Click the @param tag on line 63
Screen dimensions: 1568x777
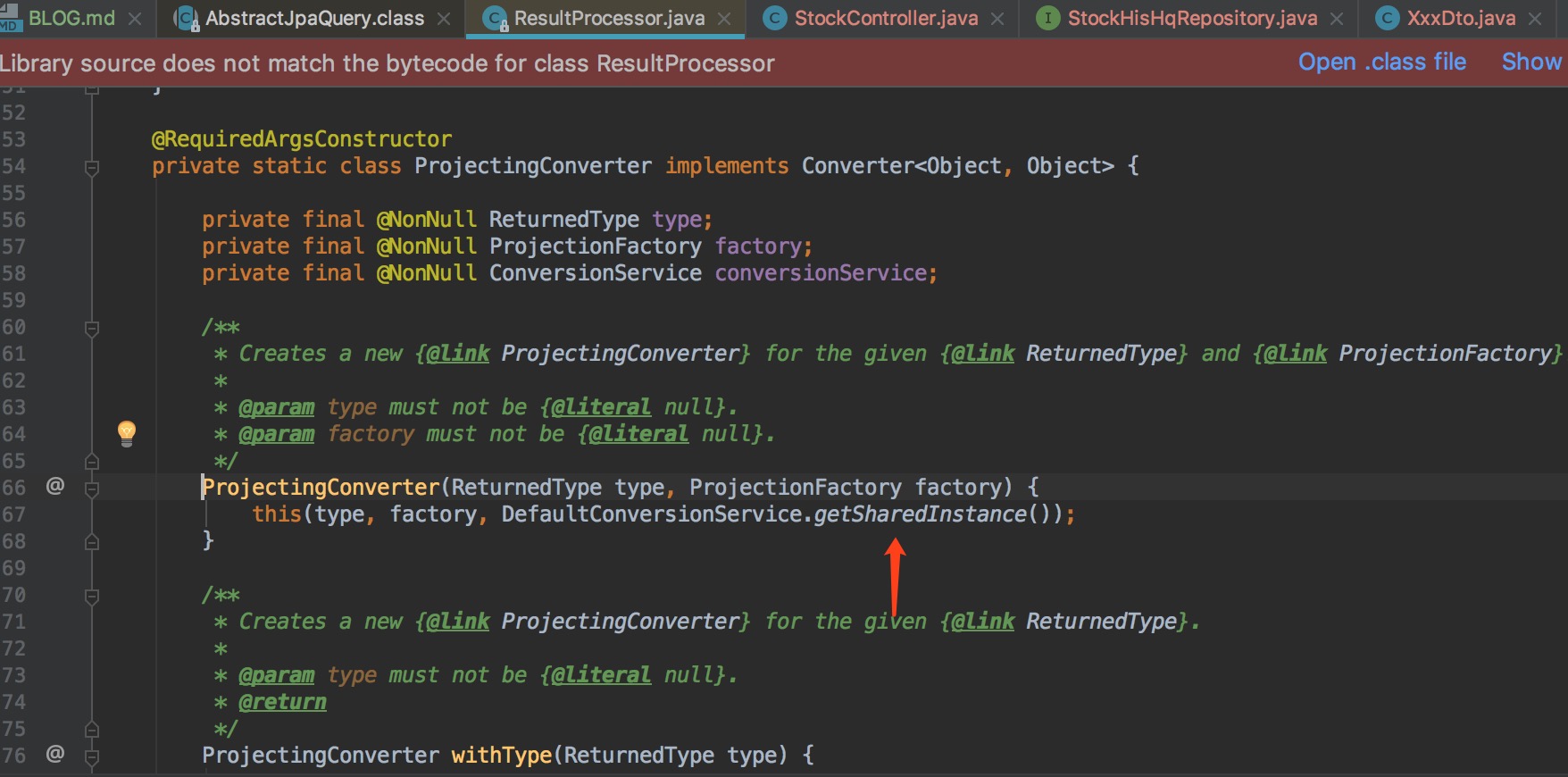277,407
